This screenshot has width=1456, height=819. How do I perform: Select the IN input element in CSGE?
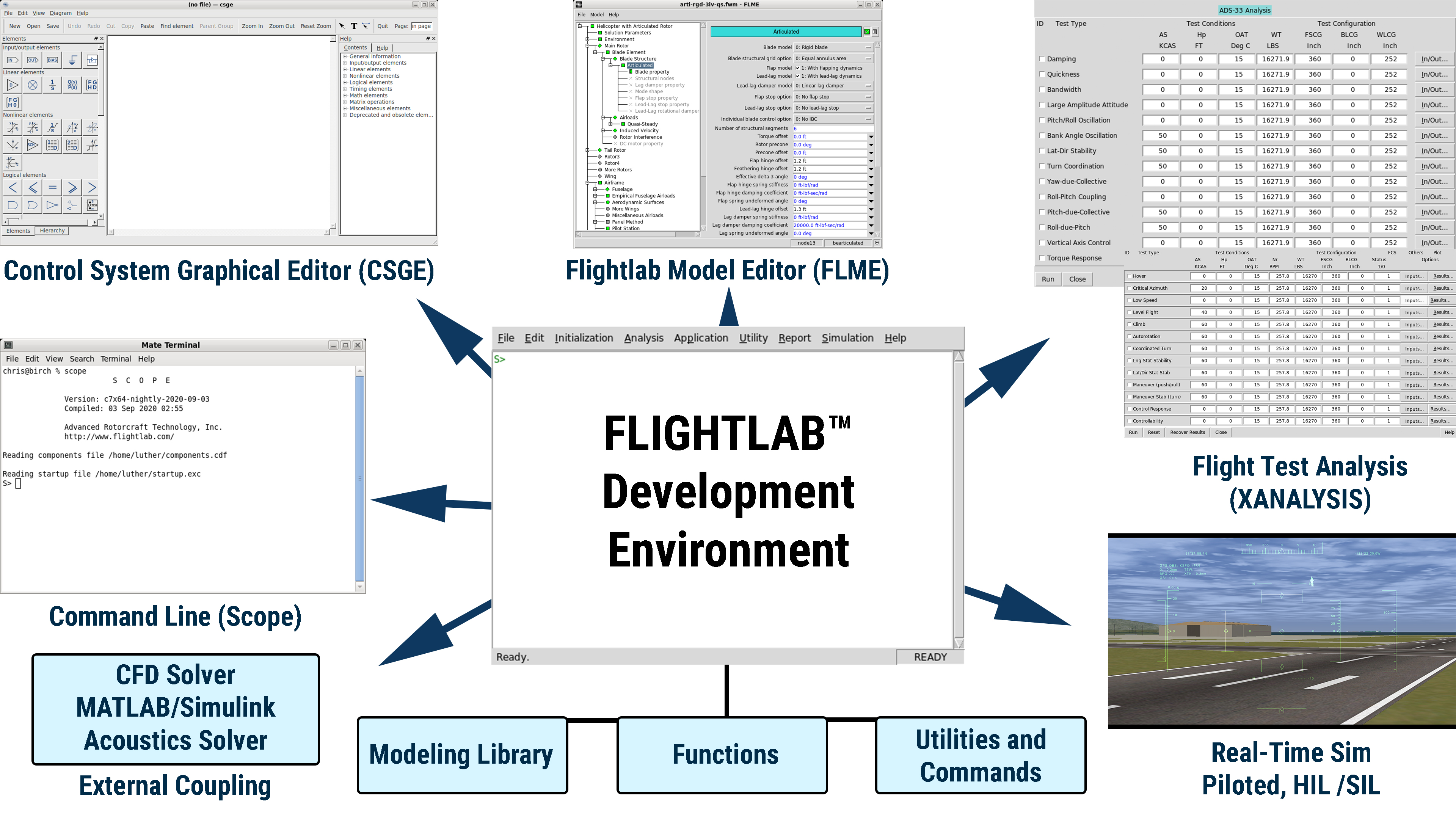[x=13, y=60]
